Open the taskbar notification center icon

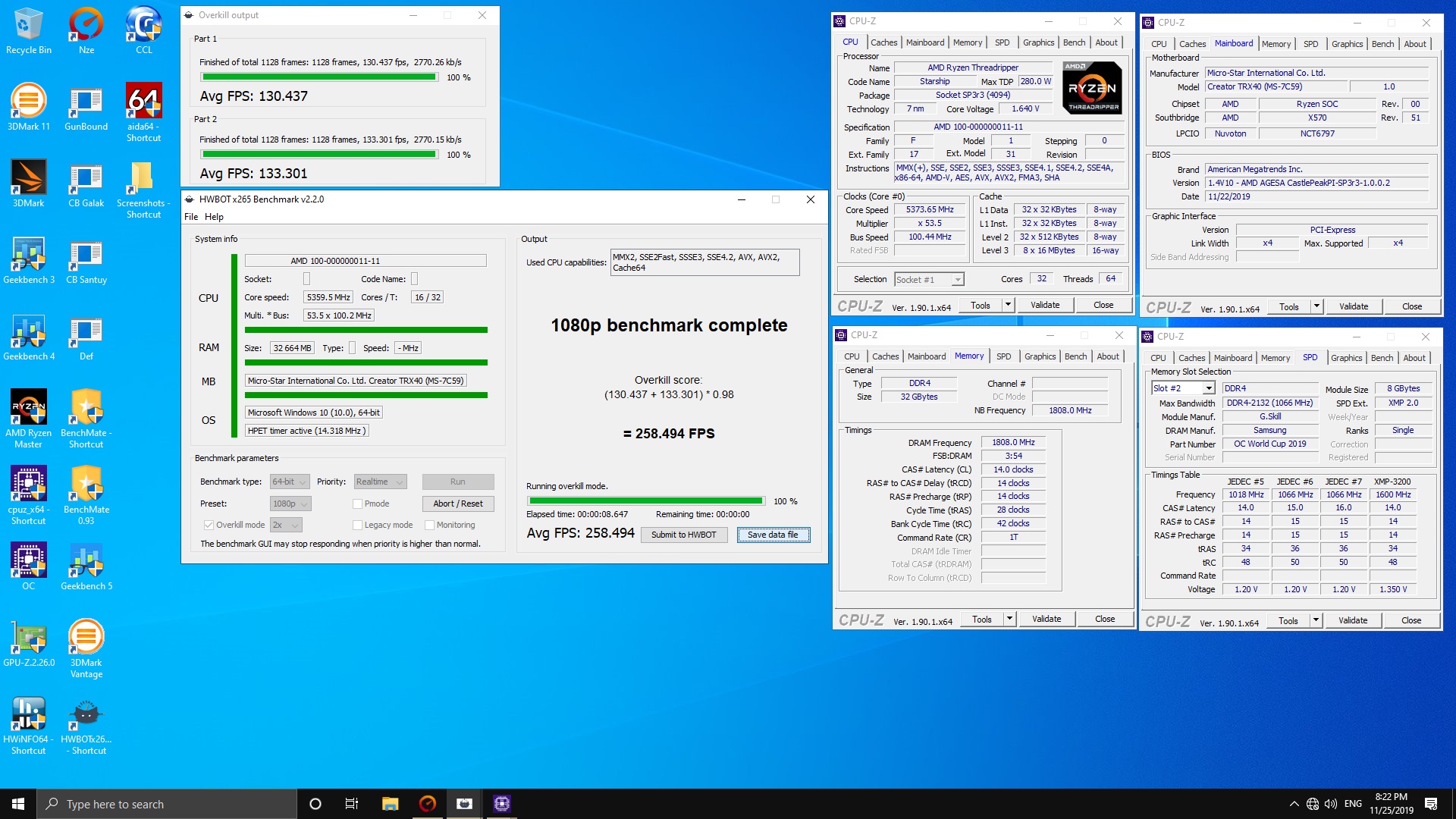(x=1431, y=804)
